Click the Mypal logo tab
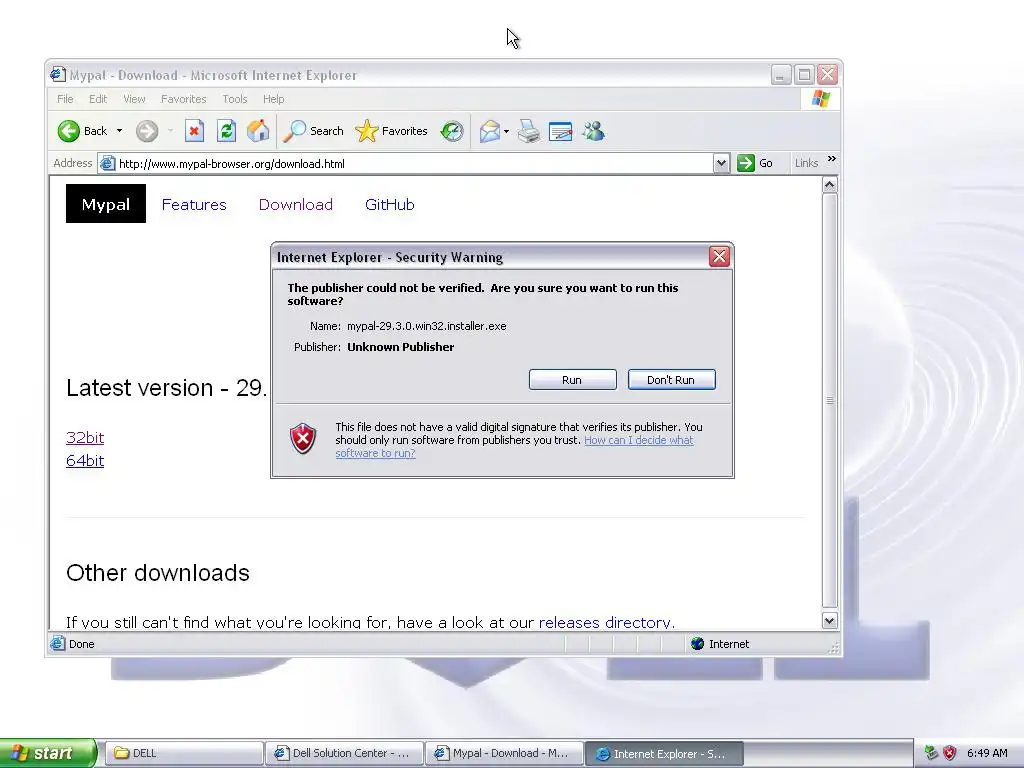The height and width of the screenshot is (768, 1024). (x=106, y=204)
